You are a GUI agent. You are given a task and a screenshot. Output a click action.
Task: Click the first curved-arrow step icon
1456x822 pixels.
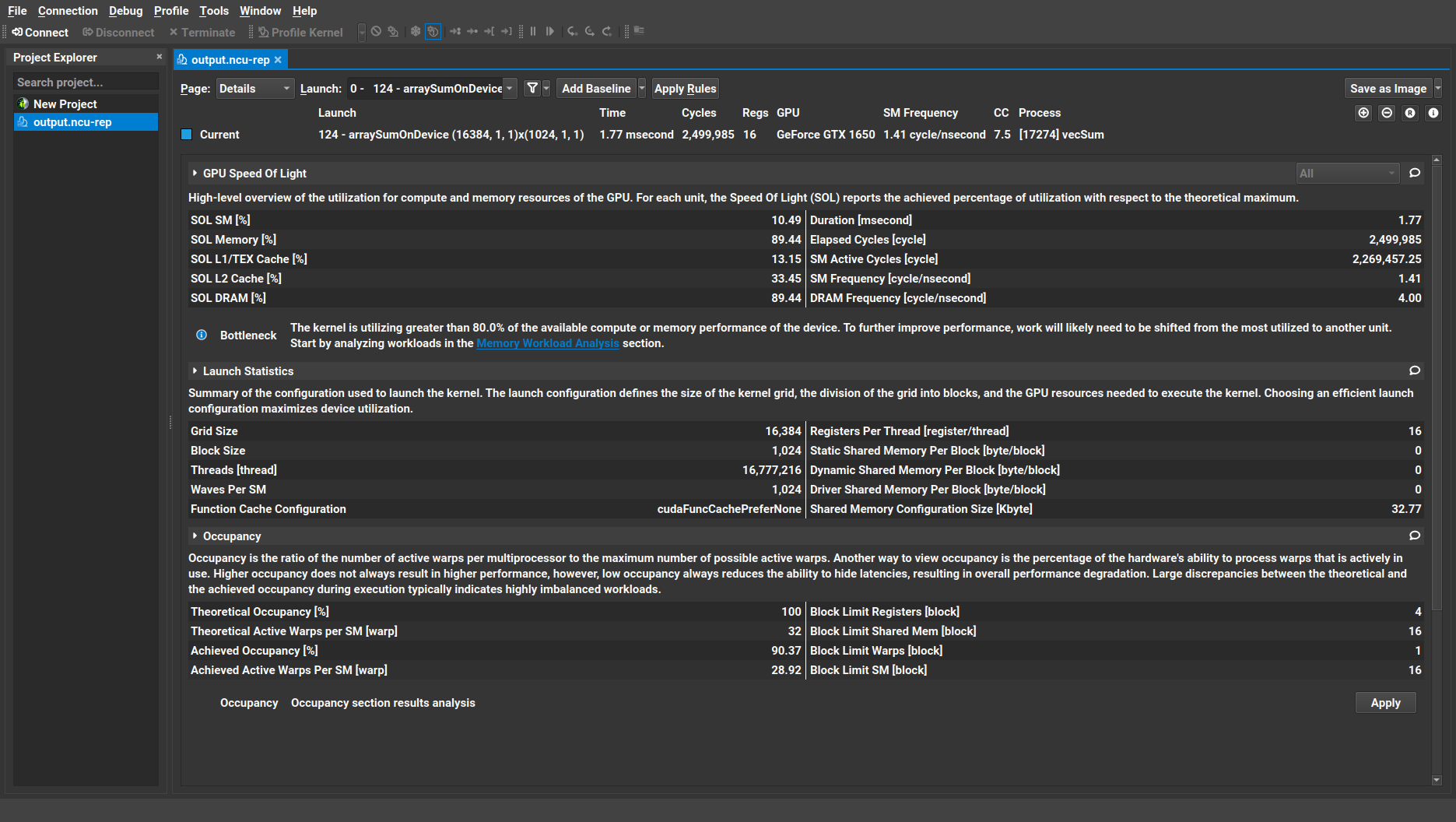573,31
